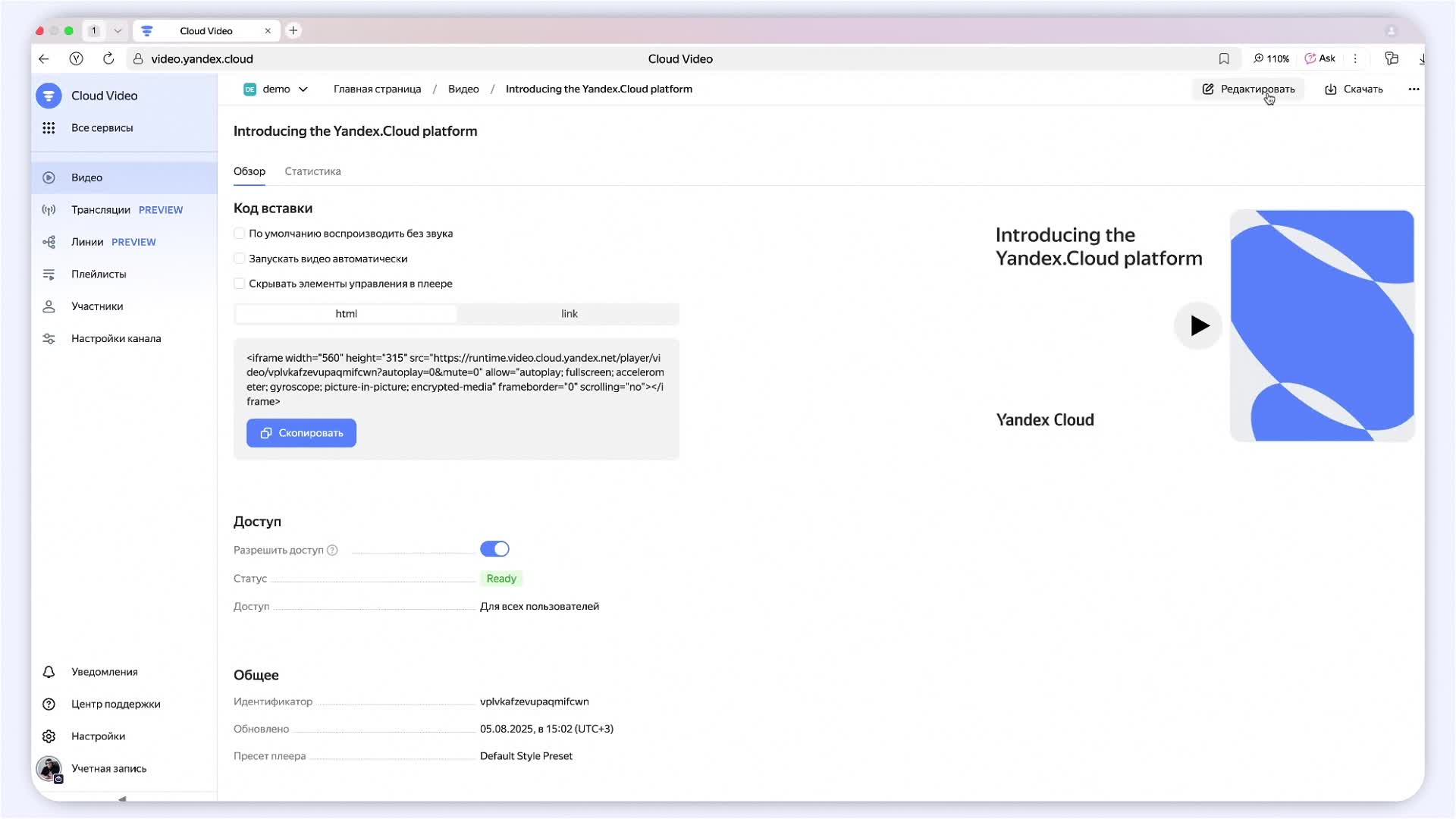Play the video preview
The width and height of the screenshot is (1456, 819).
click(1198, 326)
